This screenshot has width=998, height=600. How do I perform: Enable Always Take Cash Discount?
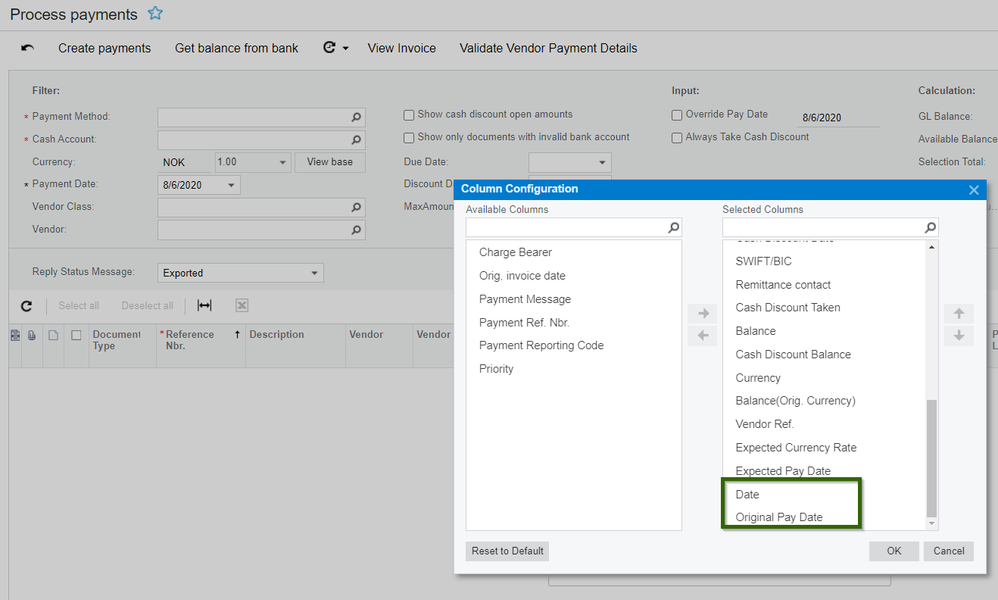[677, 136]
